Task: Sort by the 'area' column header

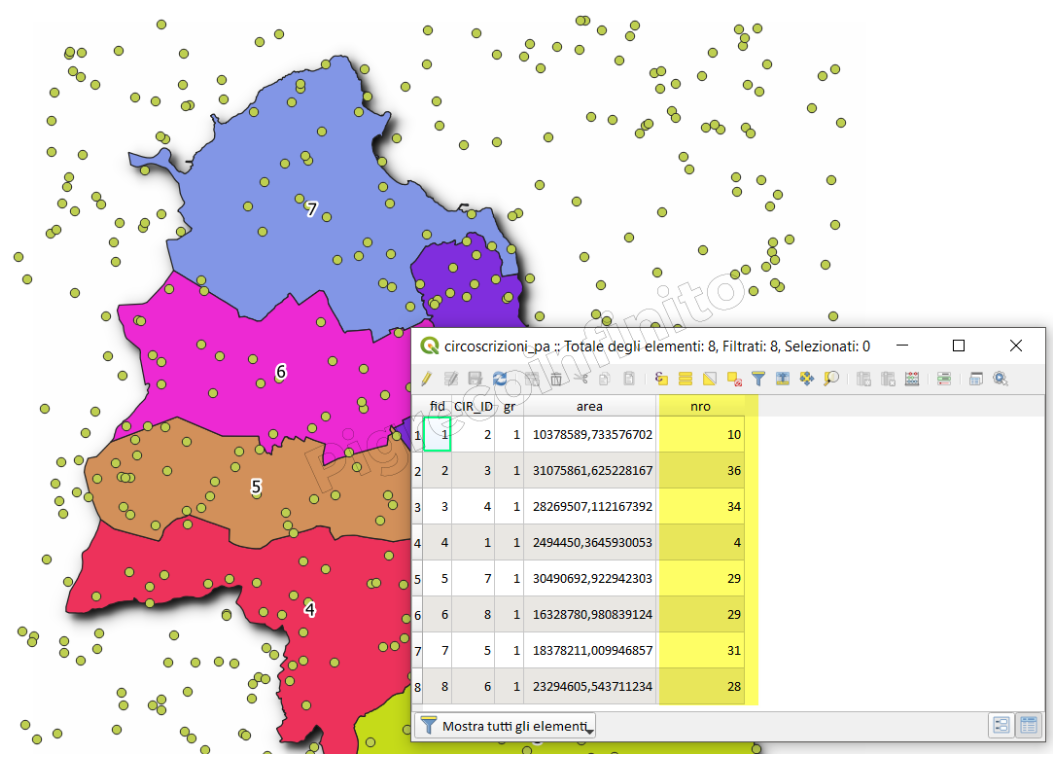Action: [589, 407]
